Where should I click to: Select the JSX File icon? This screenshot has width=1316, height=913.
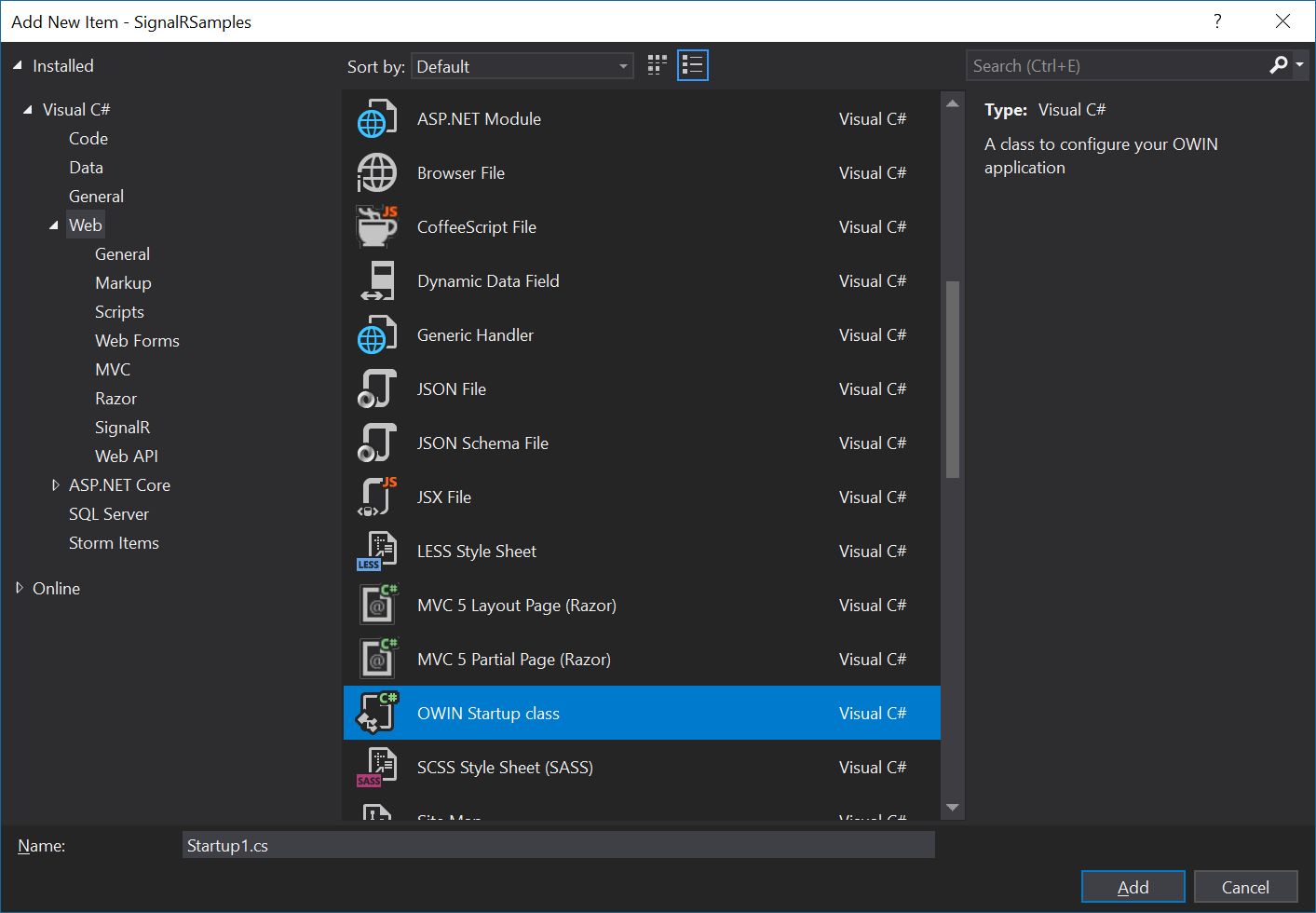(x=377, y=497)
